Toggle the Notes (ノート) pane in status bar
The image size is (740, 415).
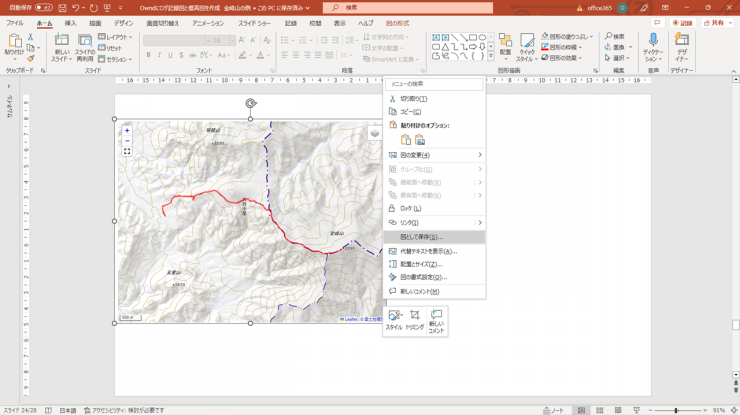click(554, 410)
